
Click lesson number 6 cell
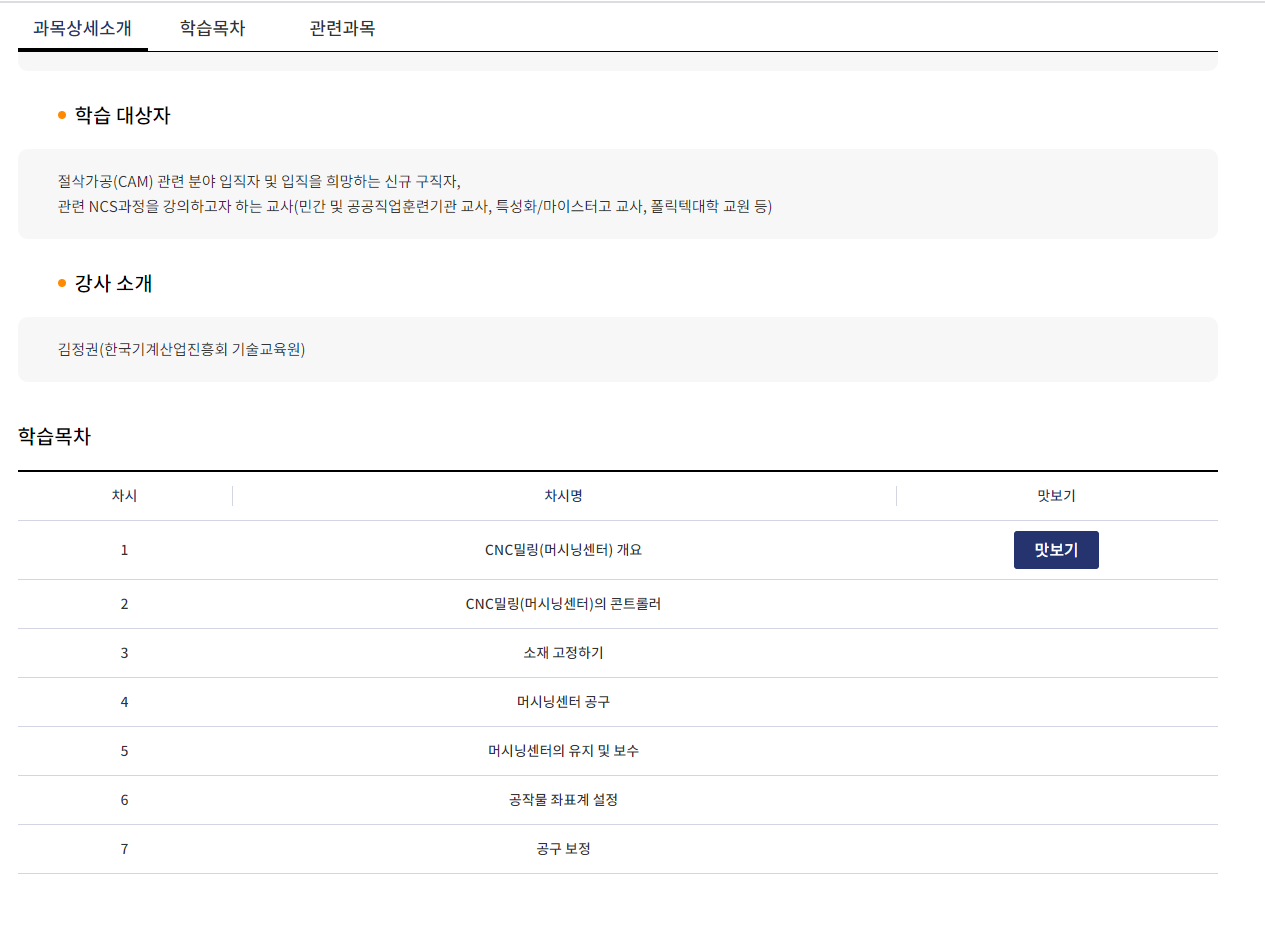(124, 800)
